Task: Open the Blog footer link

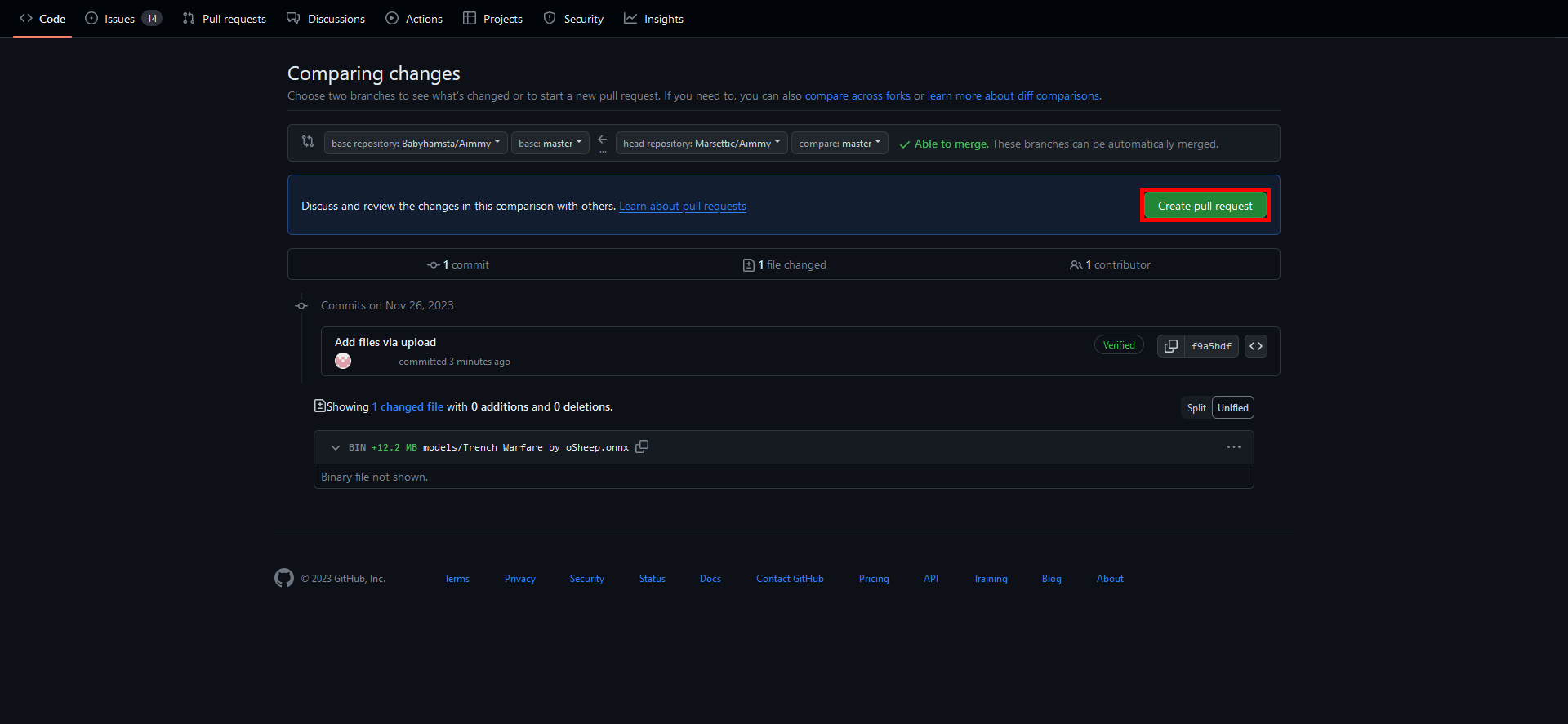Action: click(1052, 579)
